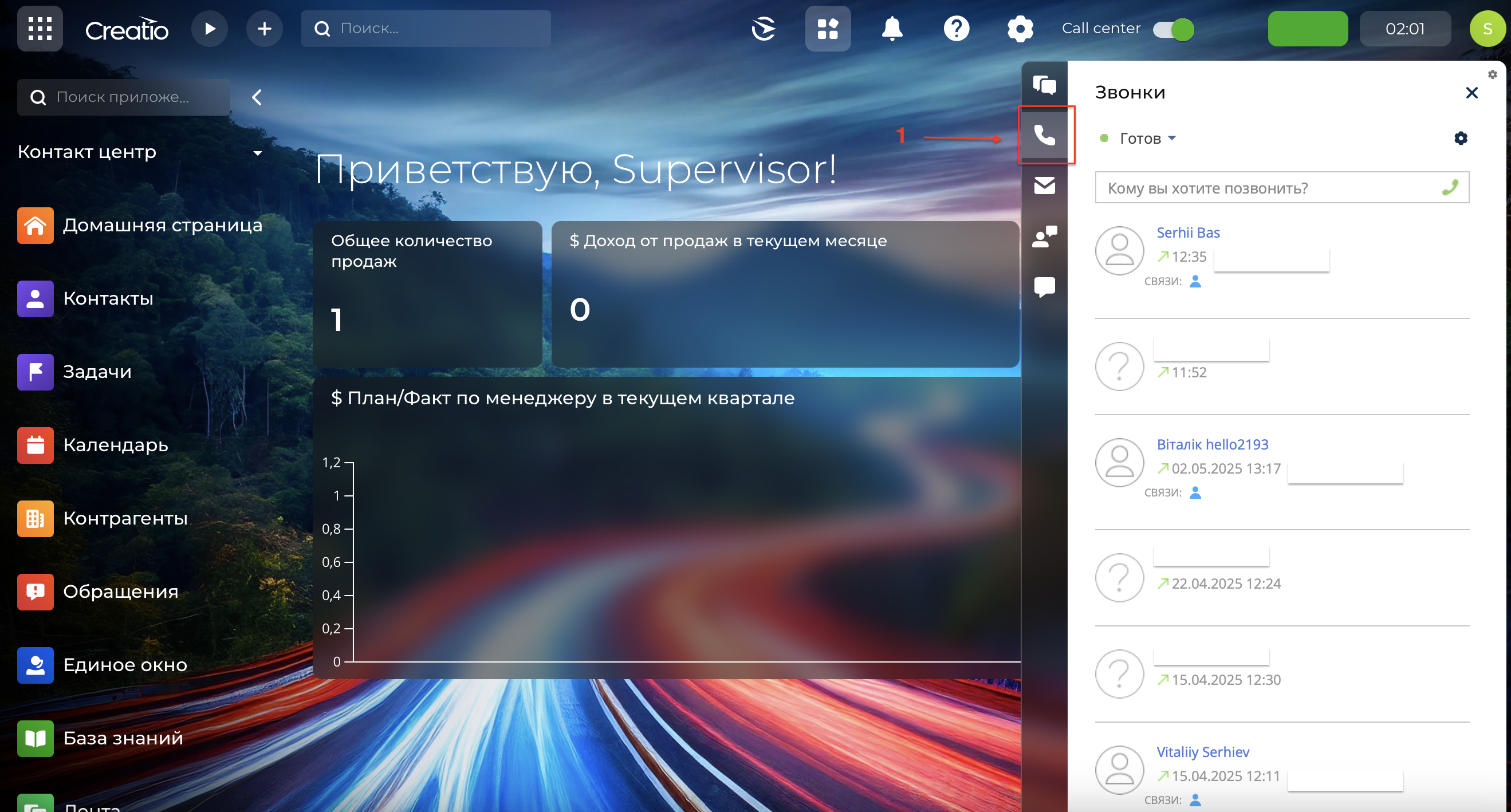
Task: Click the call entry dated 22.04.2025 12:24
Action: 1282,577
